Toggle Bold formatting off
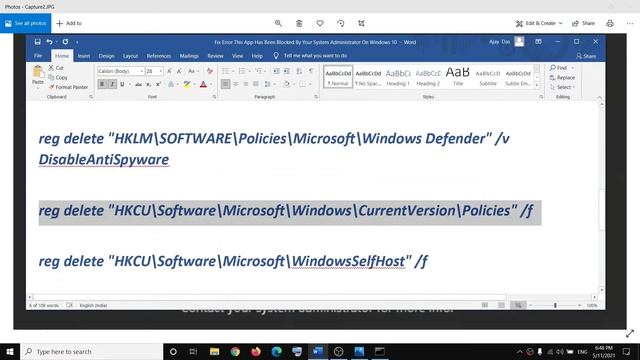 (x=102, y=84)
